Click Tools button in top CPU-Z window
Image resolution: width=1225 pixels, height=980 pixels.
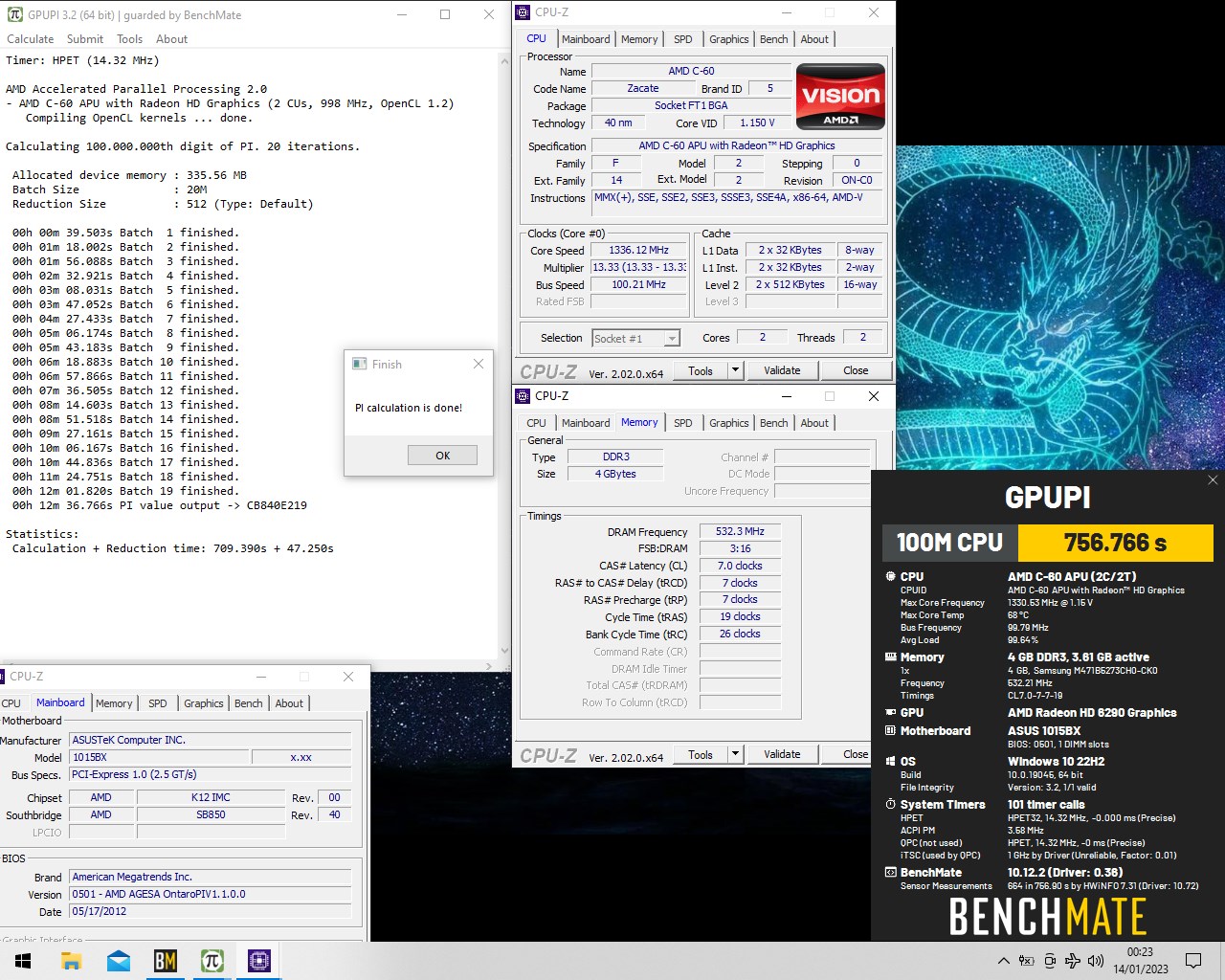coord(701,370)
